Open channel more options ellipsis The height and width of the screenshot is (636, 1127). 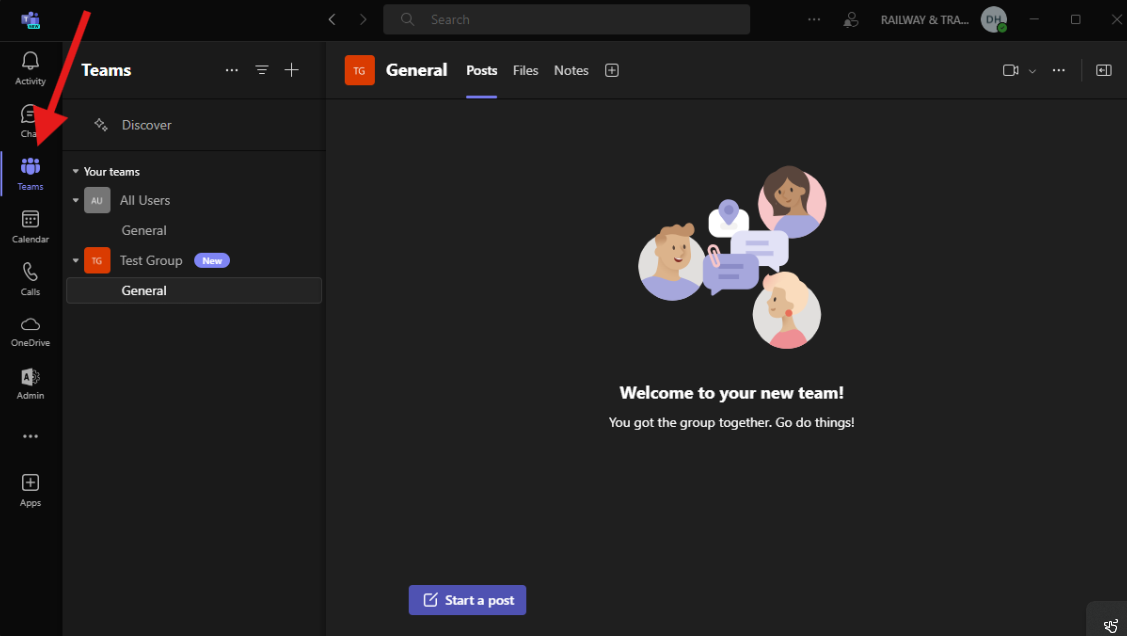[x=1059, y=70]
